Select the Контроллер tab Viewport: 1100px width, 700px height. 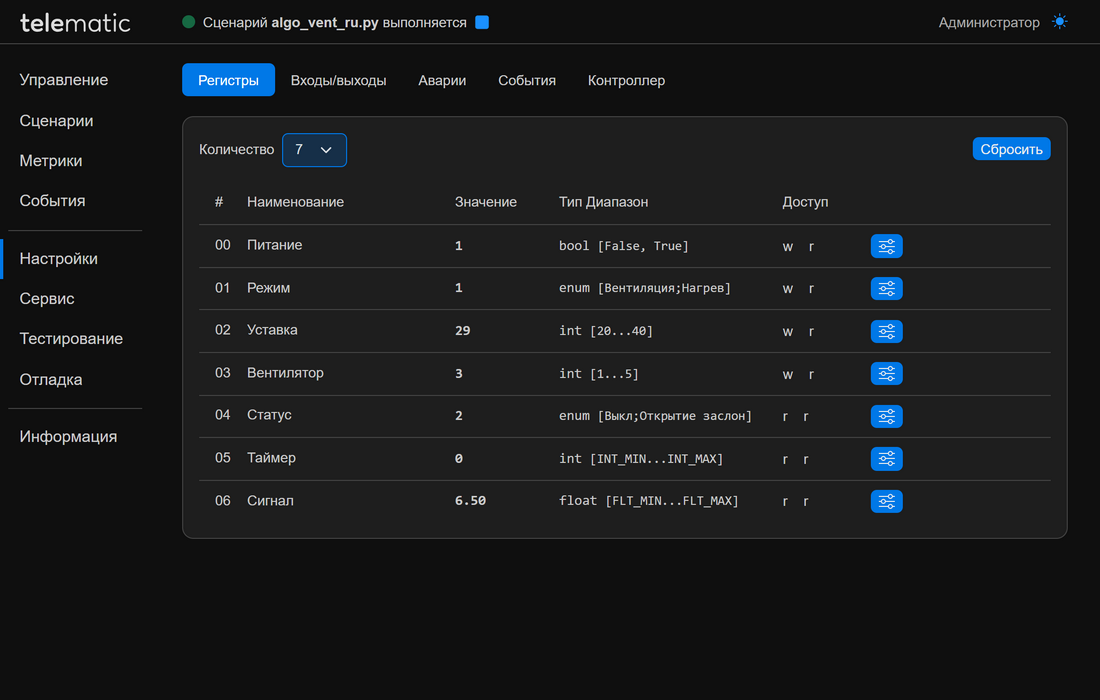tap(626, 80)
